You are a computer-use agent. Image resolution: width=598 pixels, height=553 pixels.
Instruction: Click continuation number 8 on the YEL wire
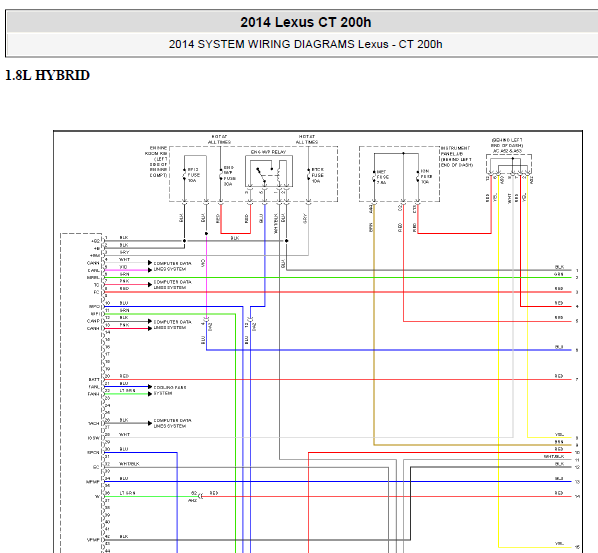(577, 438)
